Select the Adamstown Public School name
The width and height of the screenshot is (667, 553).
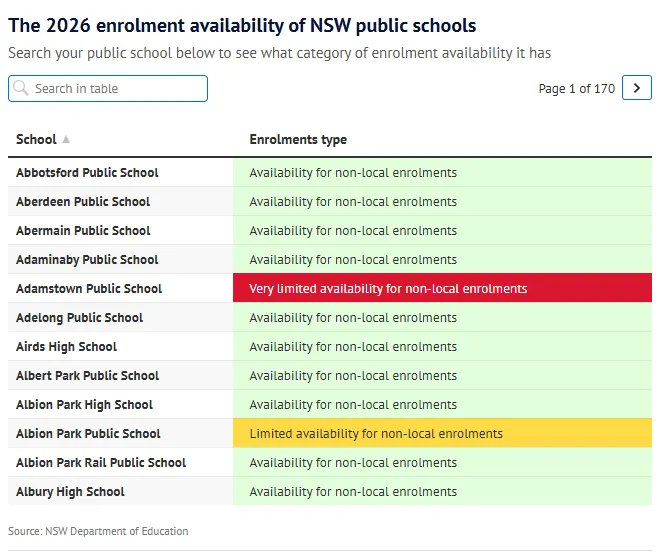pyautogui.click(x=89, y=289)
